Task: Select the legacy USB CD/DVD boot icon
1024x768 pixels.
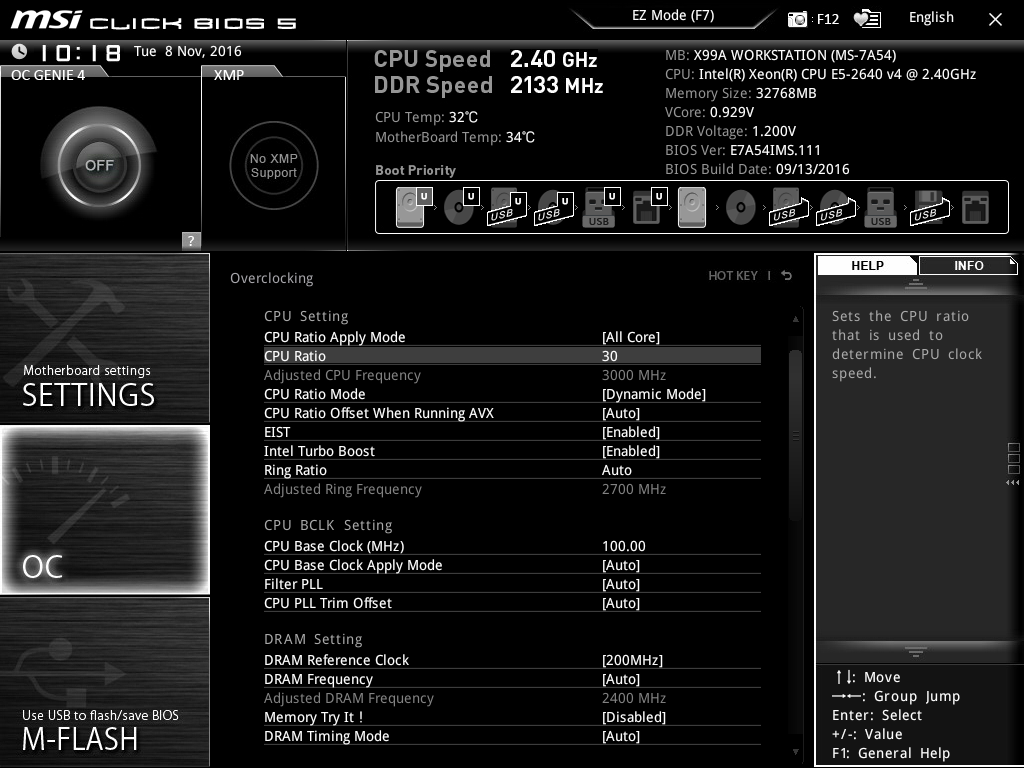Action: point(835,207)
